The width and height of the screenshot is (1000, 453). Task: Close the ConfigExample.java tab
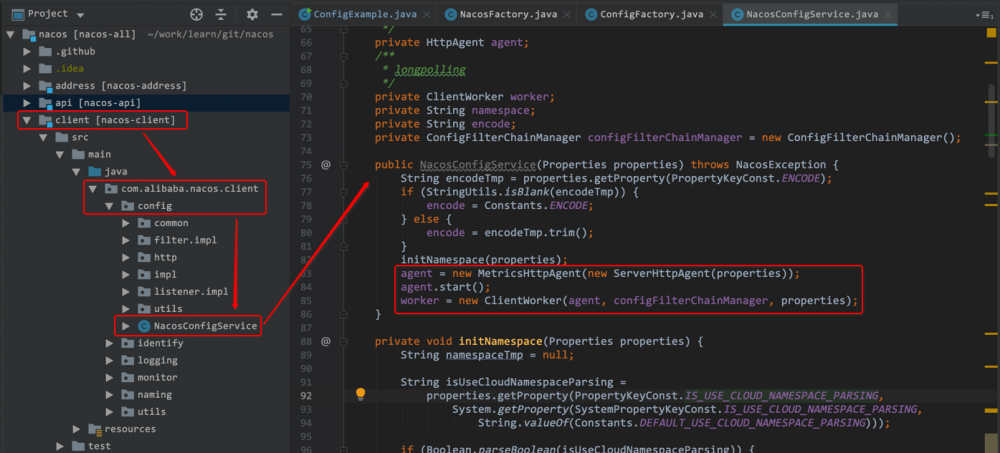coord(426,14)
